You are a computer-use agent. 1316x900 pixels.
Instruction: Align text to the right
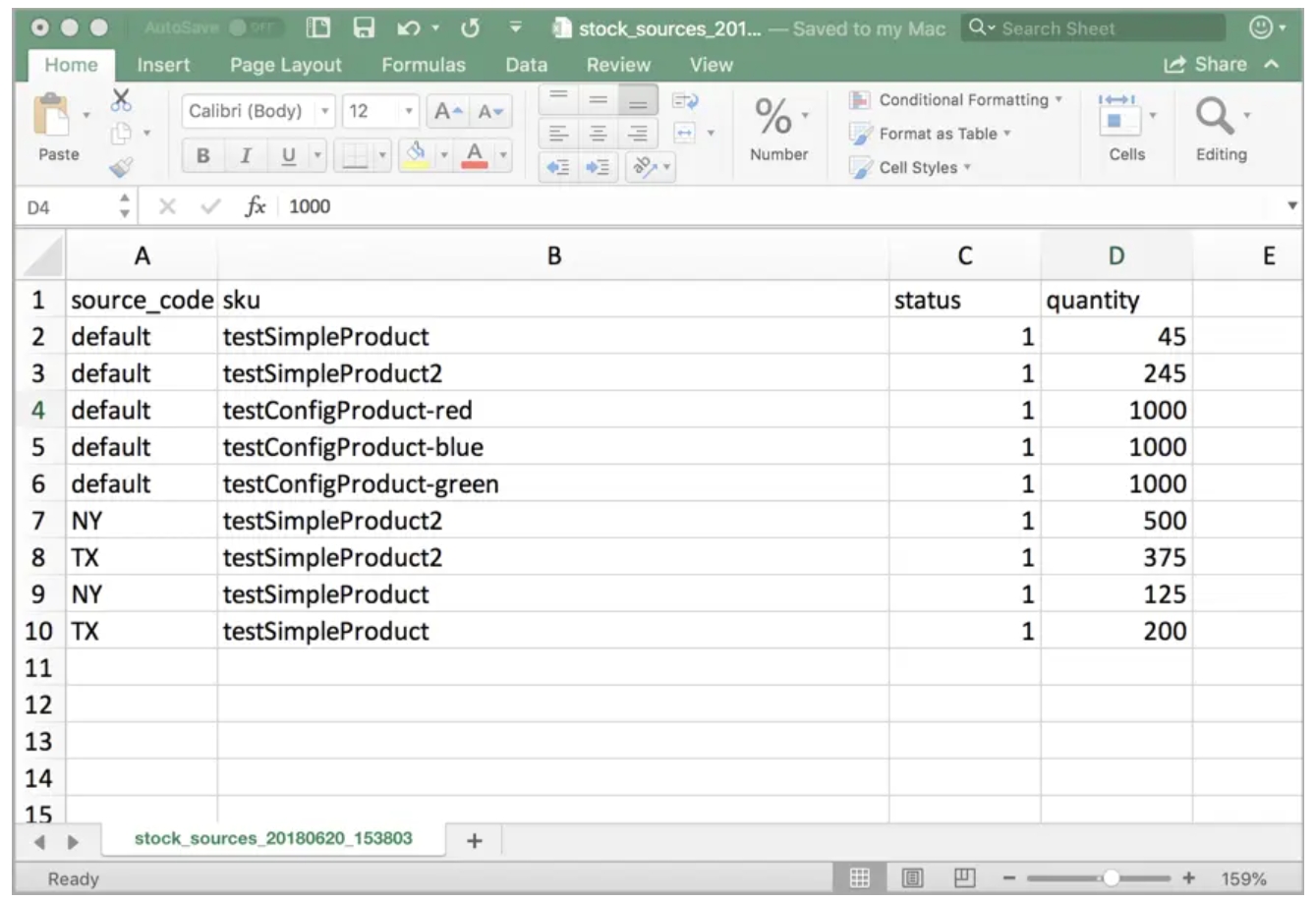click(x=638, y=133)
